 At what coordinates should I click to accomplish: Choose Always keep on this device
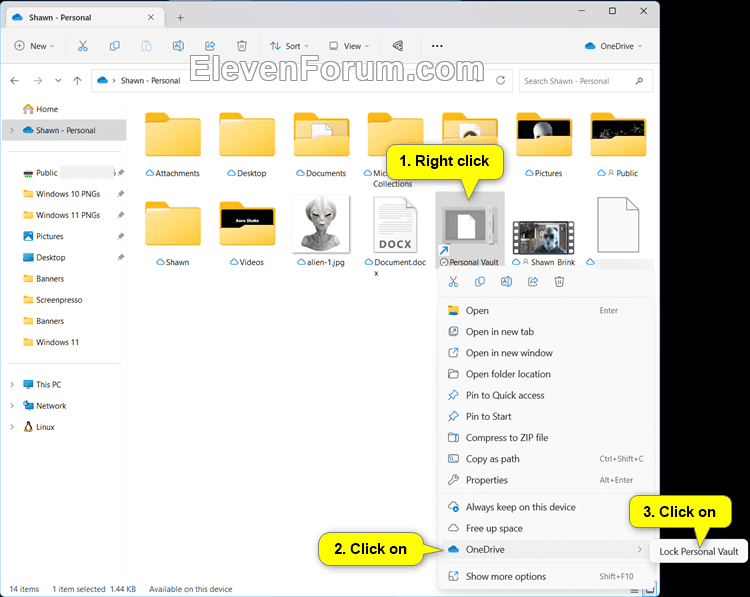click(x=545, y=507)
